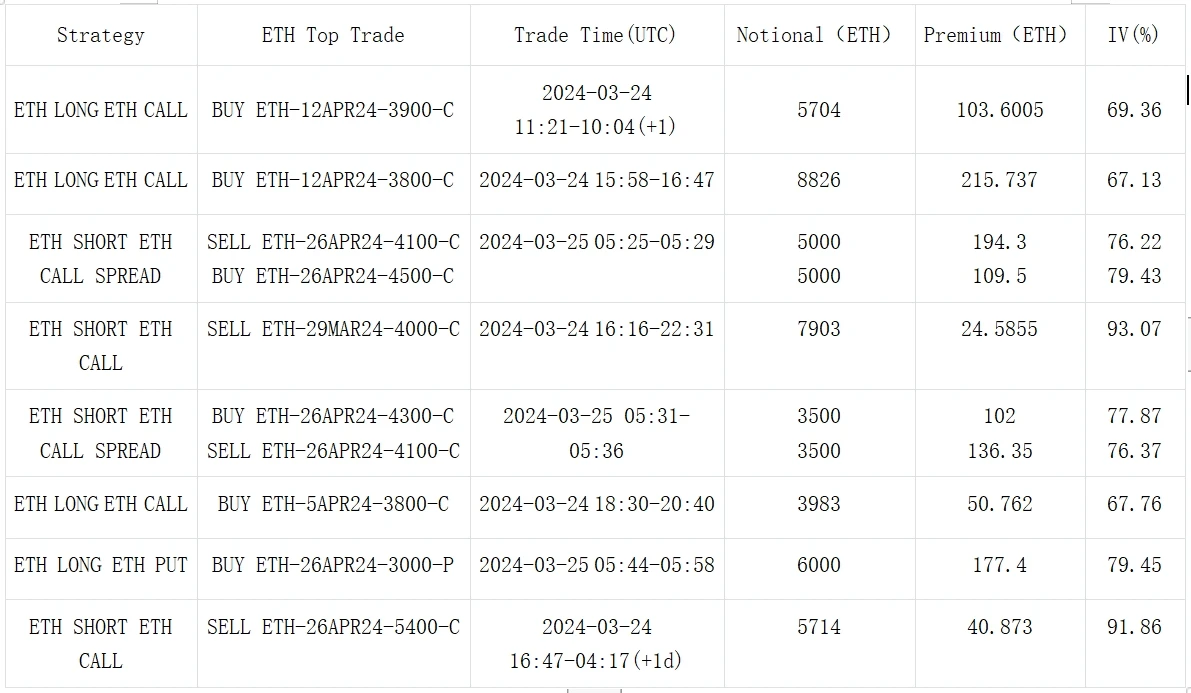
Task: Click the trade time 2024-03-25 05:44-05:58
Action: [x=596, y=565]
